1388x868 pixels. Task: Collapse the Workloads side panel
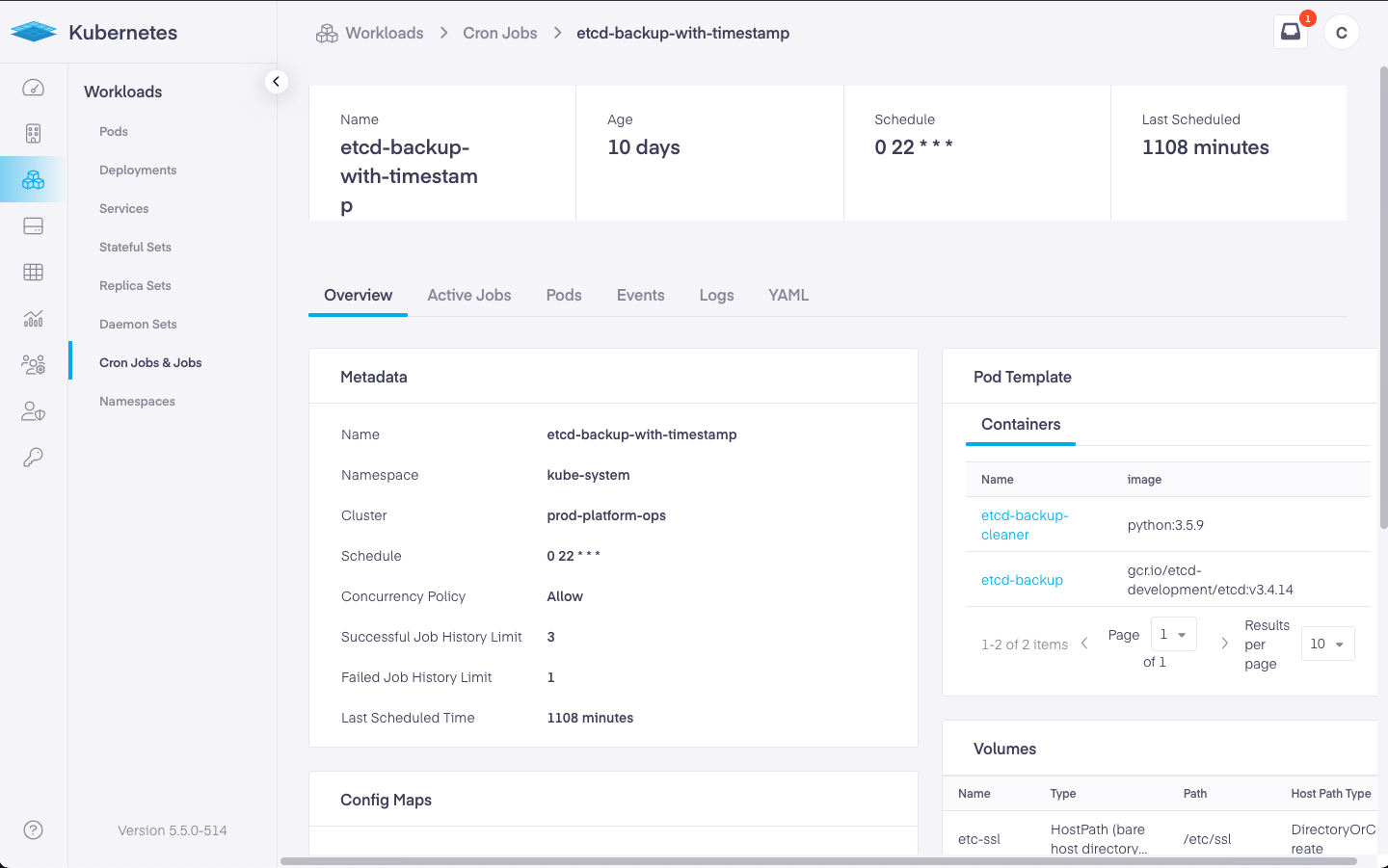(277, 82)
